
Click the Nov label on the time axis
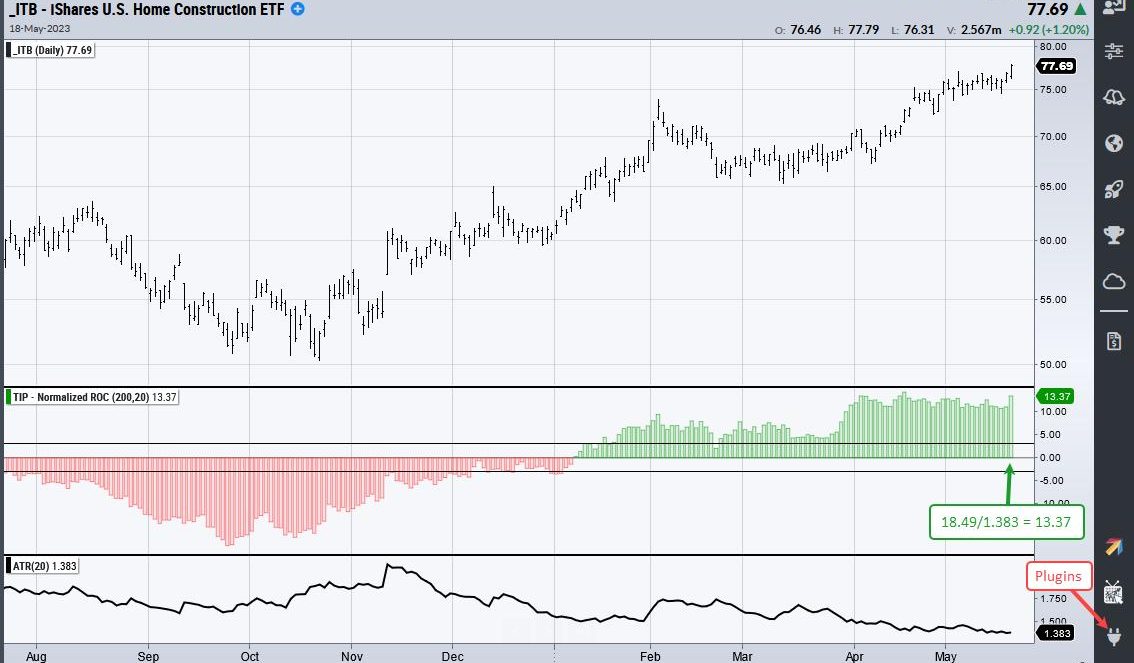351,656
